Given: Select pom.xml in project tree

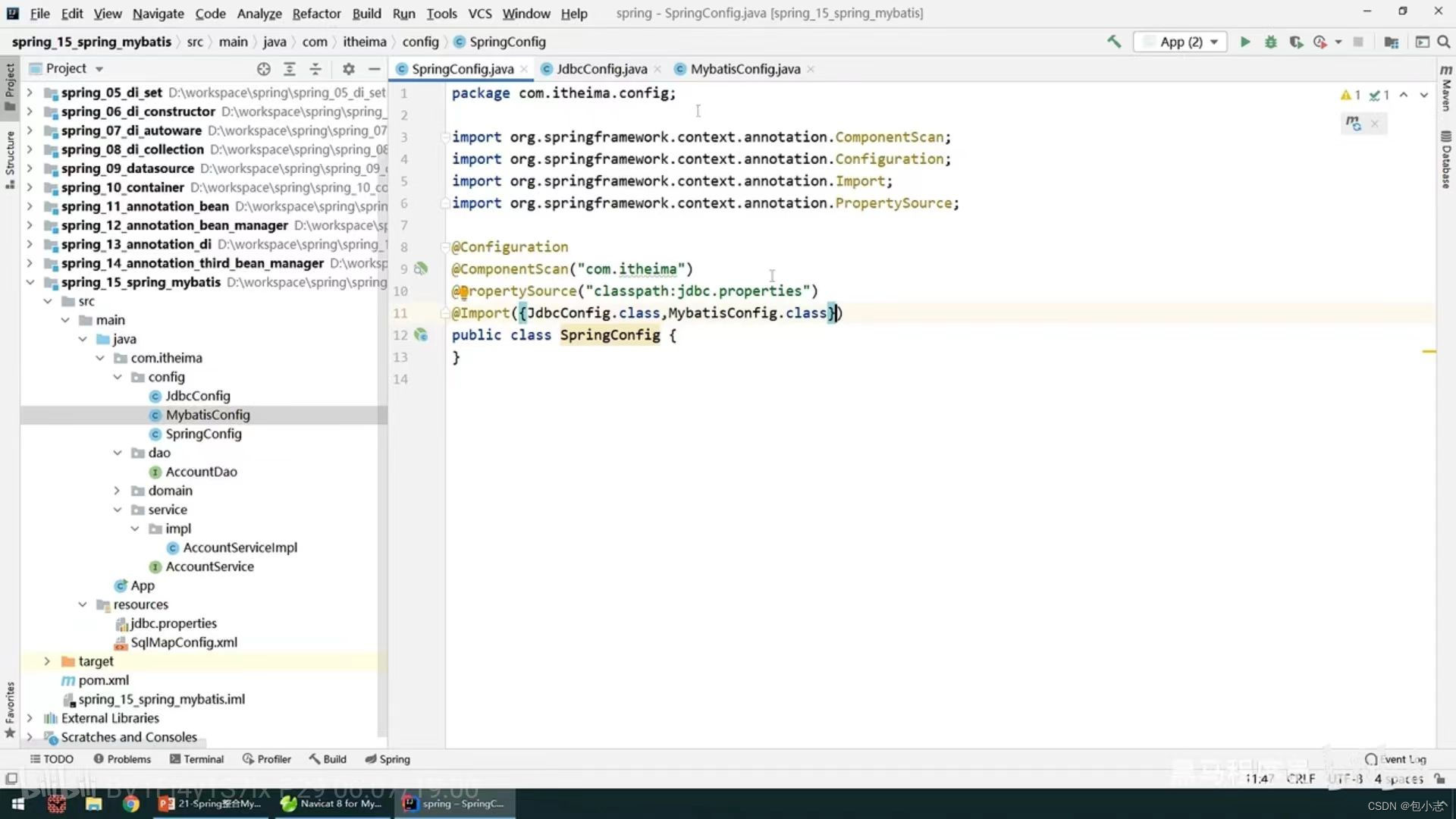Looking at the screenshot, I should click(x=103, y=680).
